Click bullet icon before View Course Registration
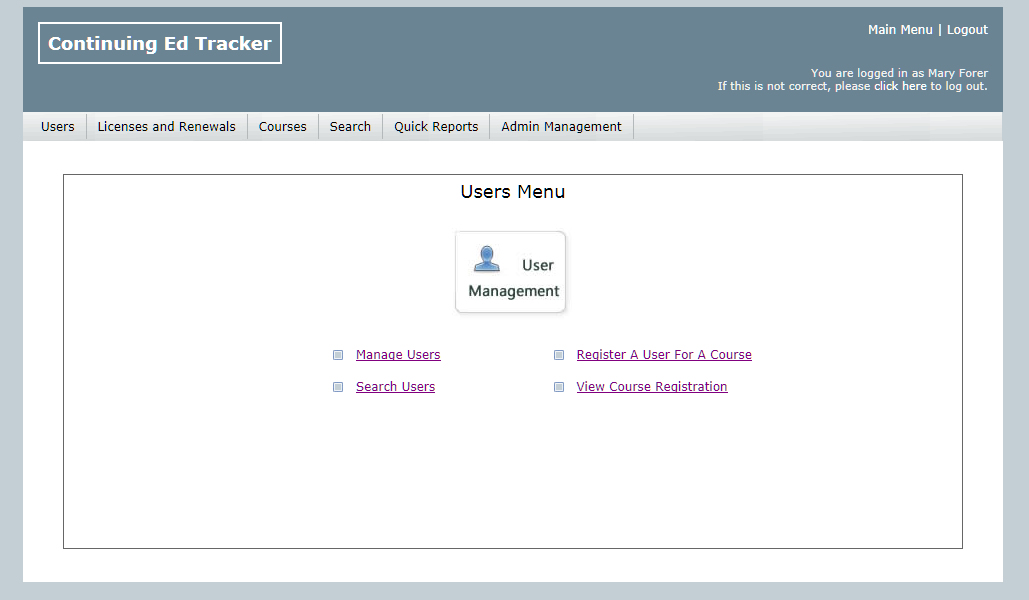 [x=559, y=387]
